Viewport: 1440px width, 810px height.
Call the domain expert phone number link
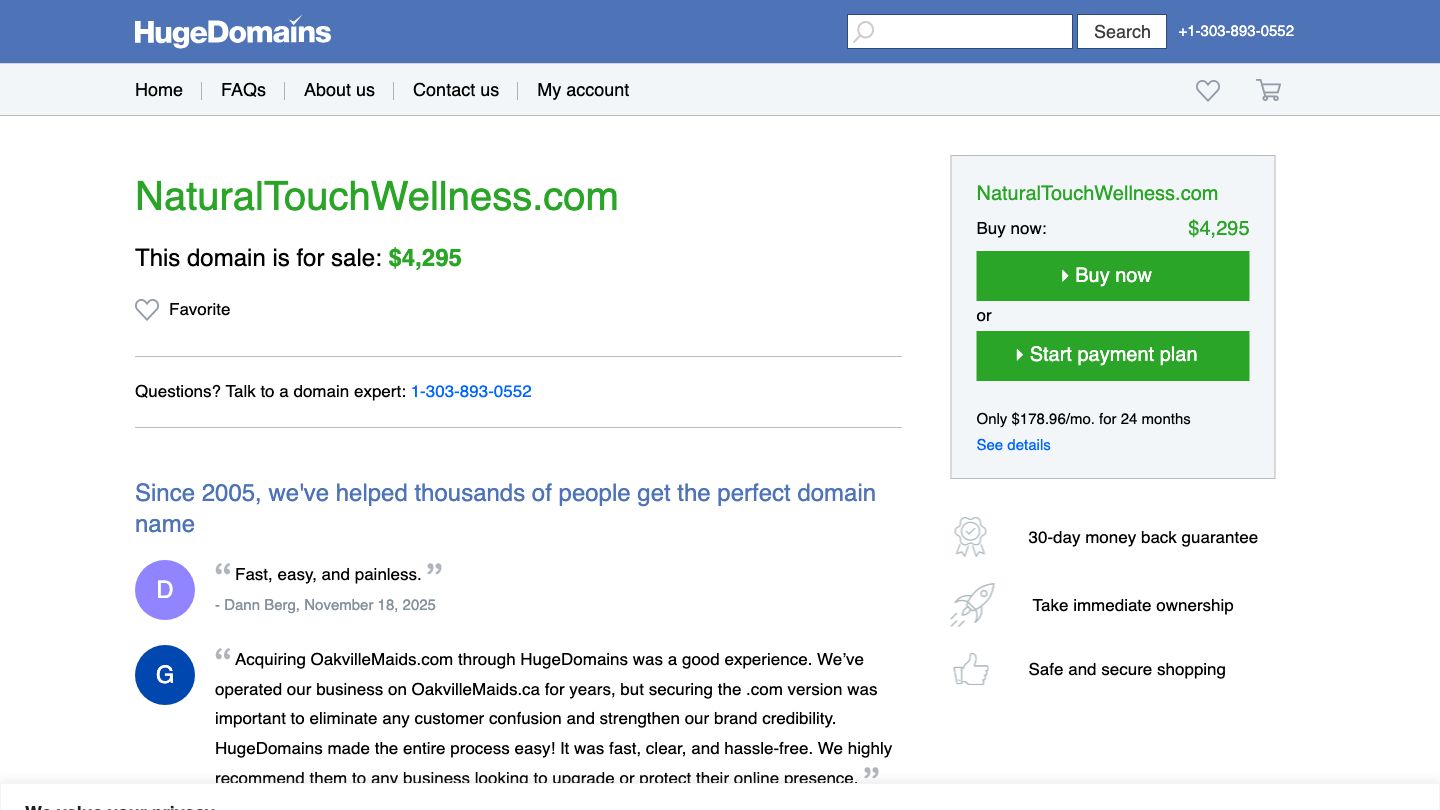471,391
